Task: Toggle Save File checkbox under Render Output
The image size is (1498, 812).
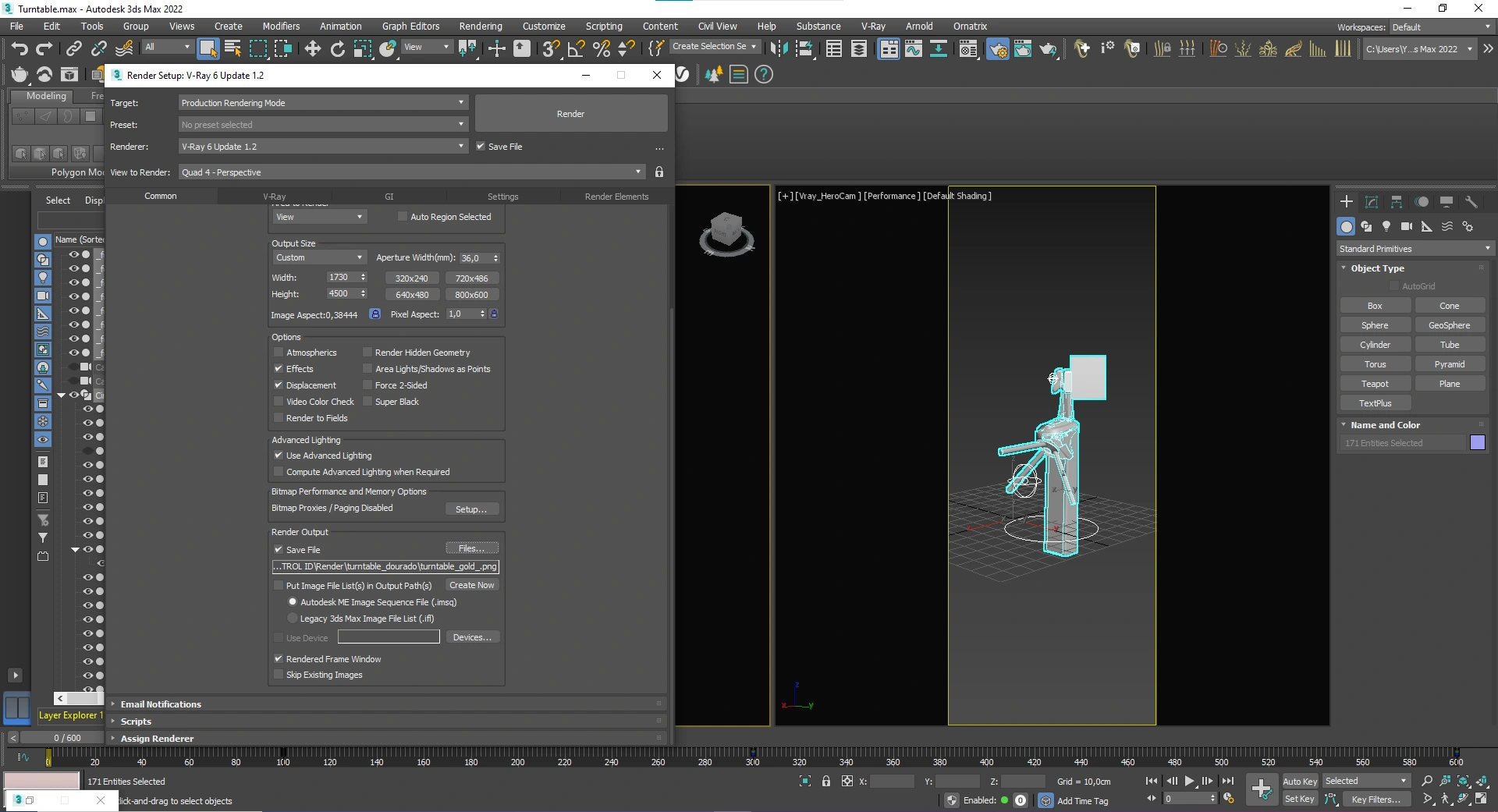Action: coord(279,550)
